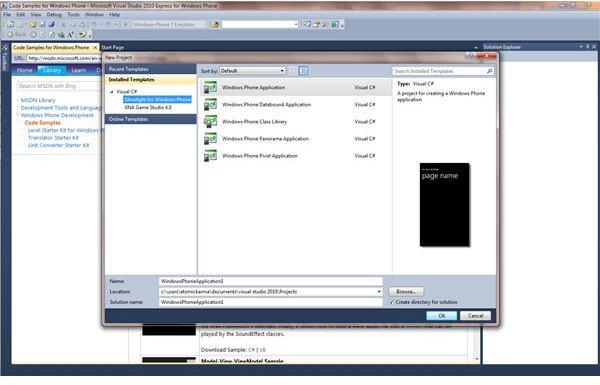Click the Solution name input field
Image resolution: width=600 pixels, height=385 pixels.
tap(271, 302)
